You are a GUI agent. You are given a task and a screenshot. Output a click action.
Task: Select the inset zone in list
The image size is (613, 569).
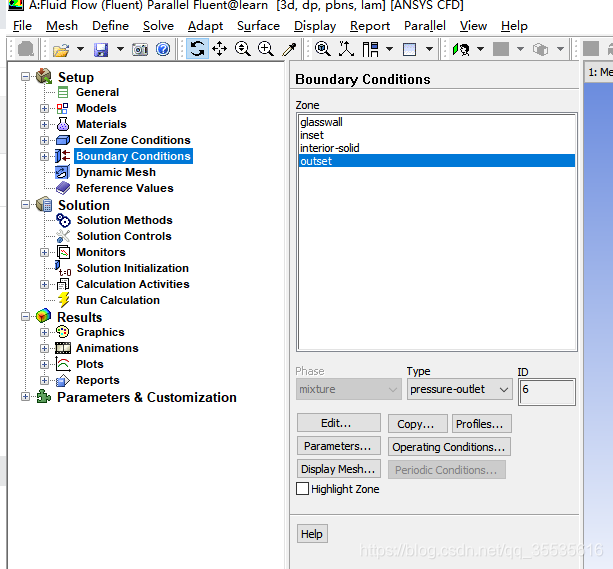437,135
